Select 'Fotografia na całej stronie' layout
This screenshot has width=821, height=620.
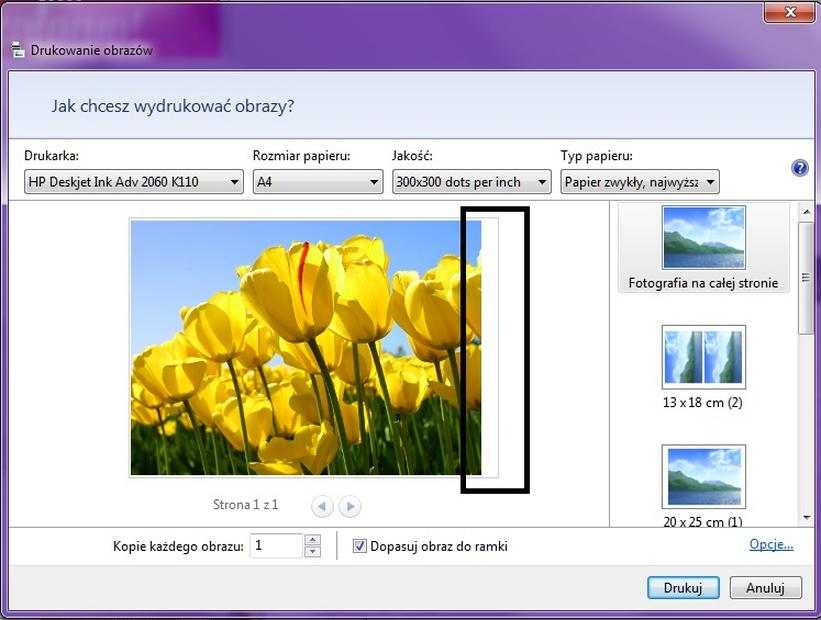click(703, 248)
